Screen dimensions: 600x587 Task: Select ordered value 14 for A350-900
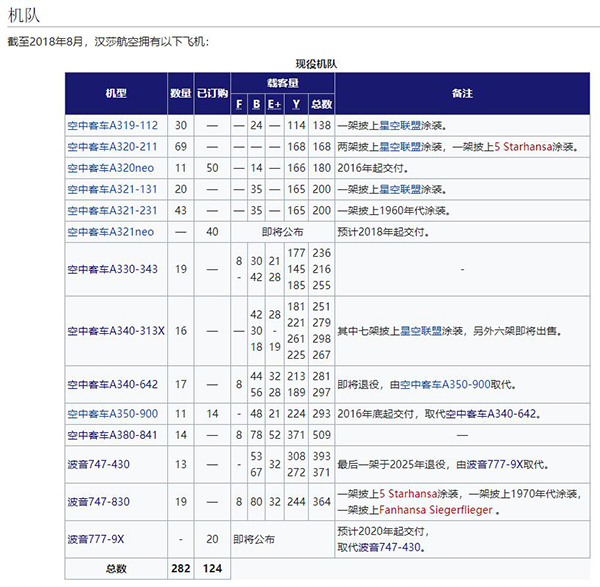click(212, 414)
